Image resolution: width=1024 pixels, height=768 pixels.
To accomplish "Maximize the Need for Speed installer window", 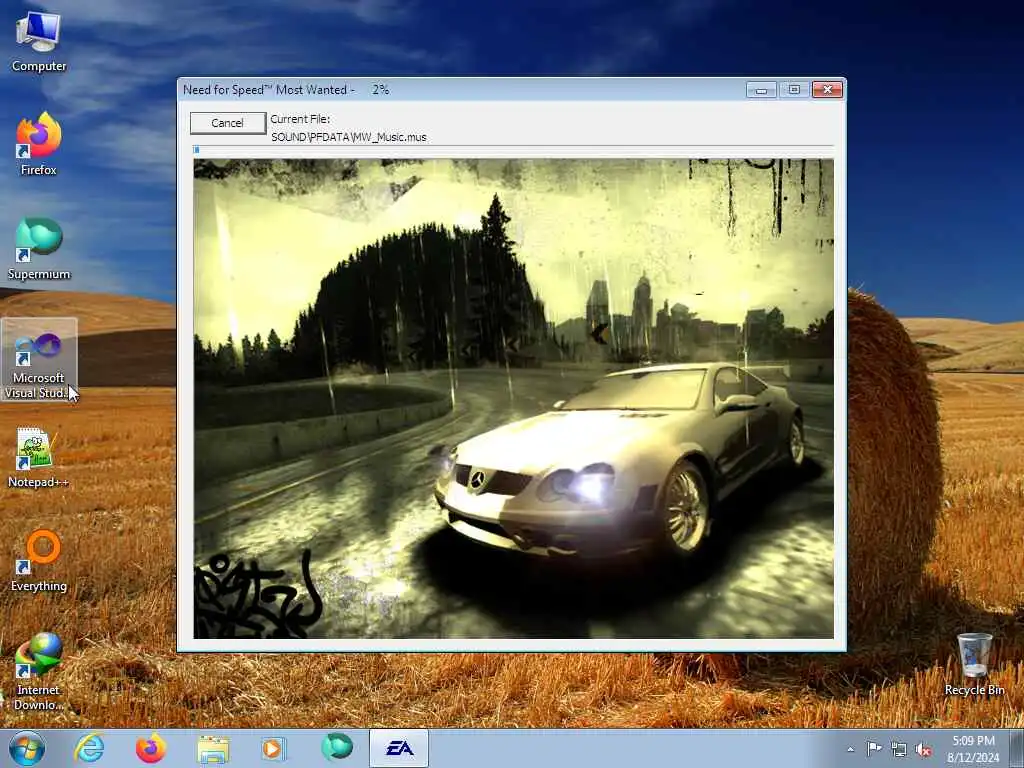I will (794, 89).
